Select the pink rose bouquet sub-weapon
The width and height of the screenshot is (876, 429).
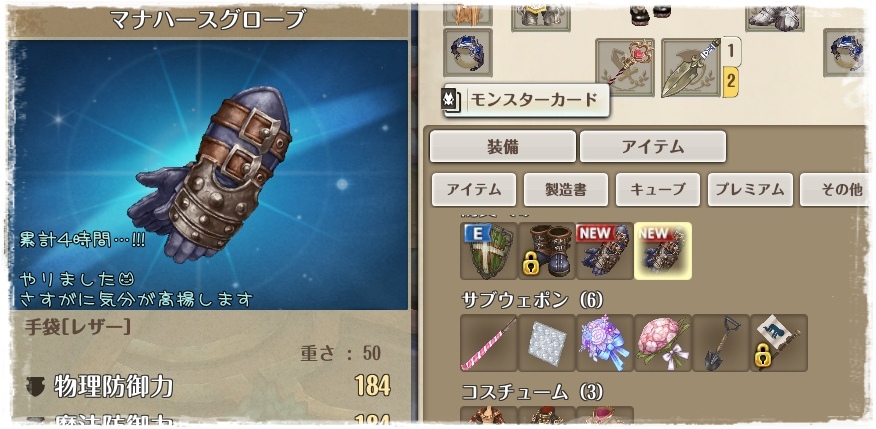point(663,343)
